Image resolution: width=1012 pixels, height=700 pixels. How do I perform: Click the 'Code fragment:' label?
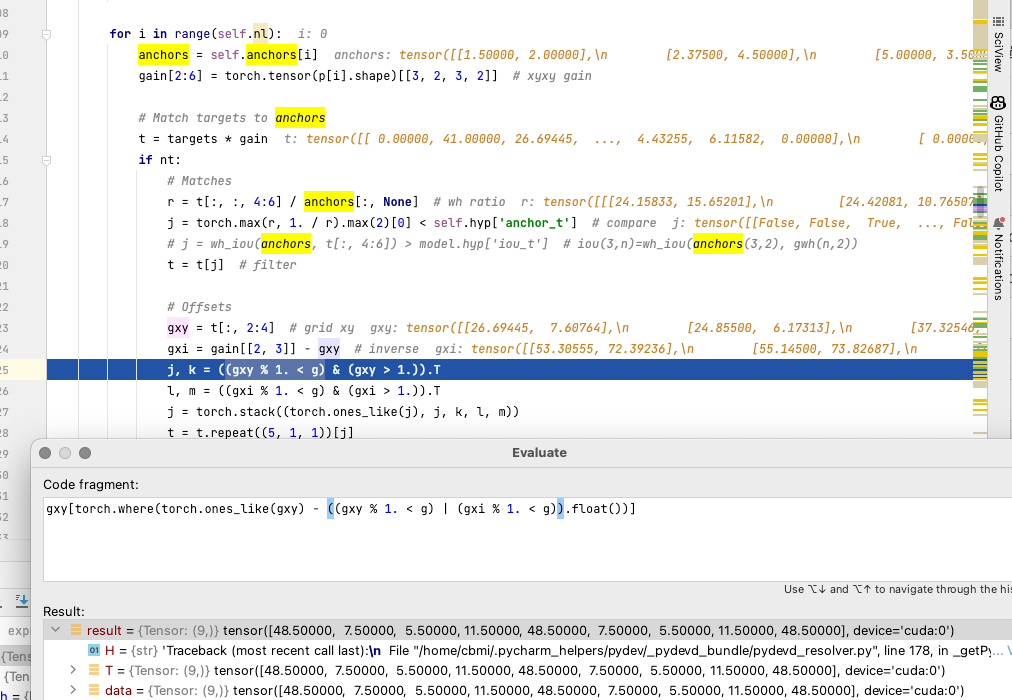(x=91, y=485)
